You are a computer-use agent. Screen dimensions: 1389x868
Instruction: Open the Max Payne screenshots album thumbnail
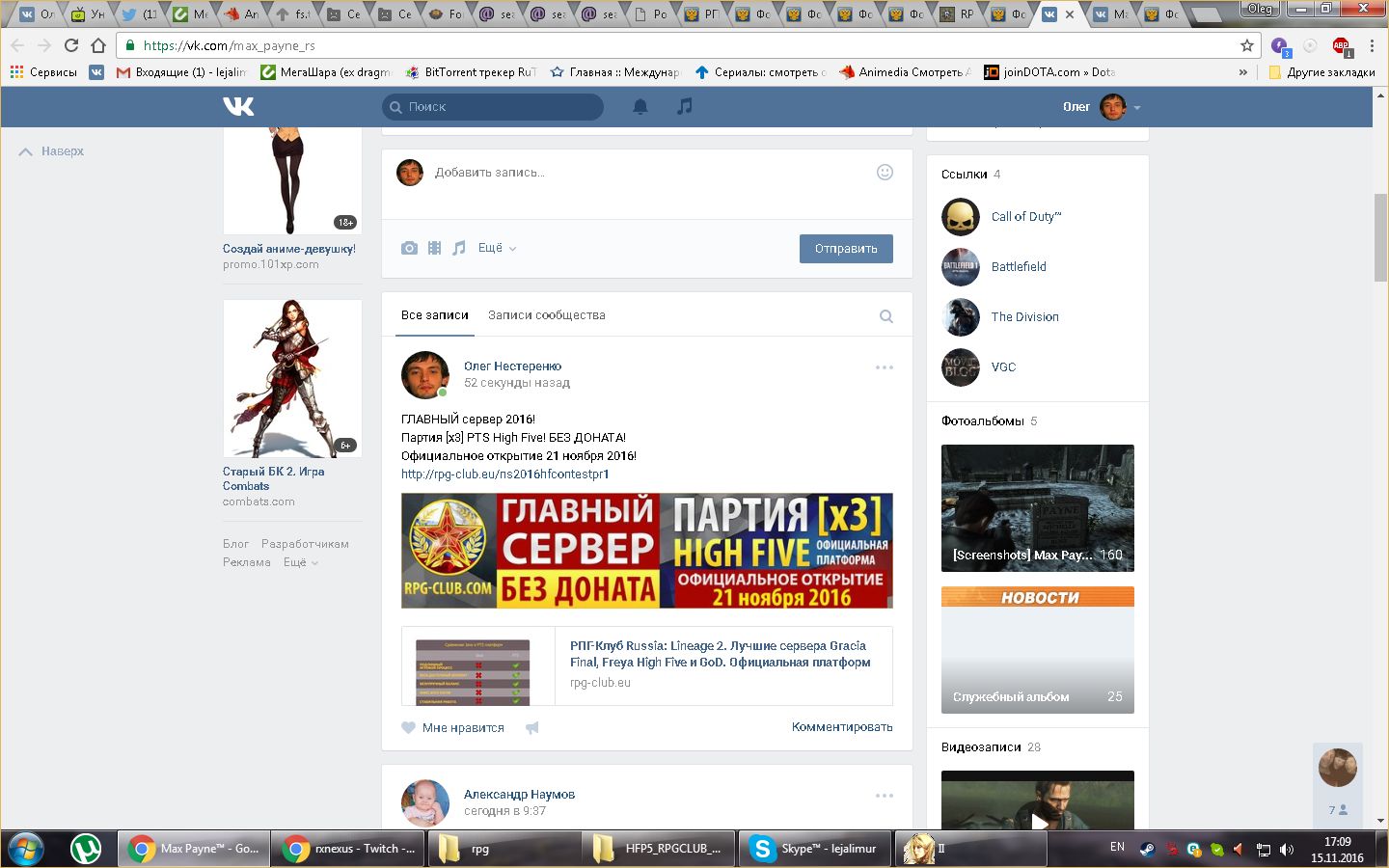(x=1037, y=507)
